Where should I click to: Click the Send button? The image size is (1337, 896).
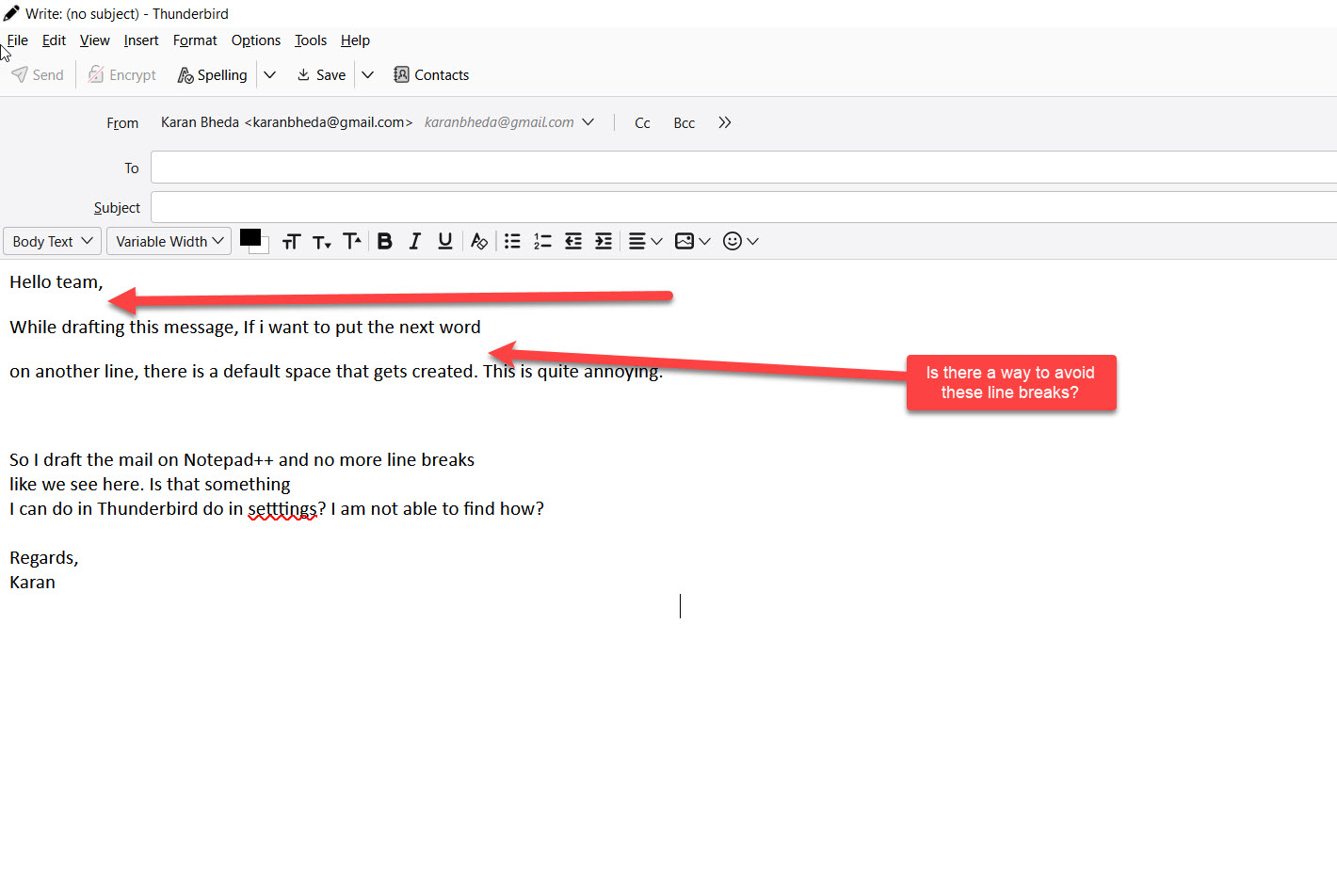(38, 75)
